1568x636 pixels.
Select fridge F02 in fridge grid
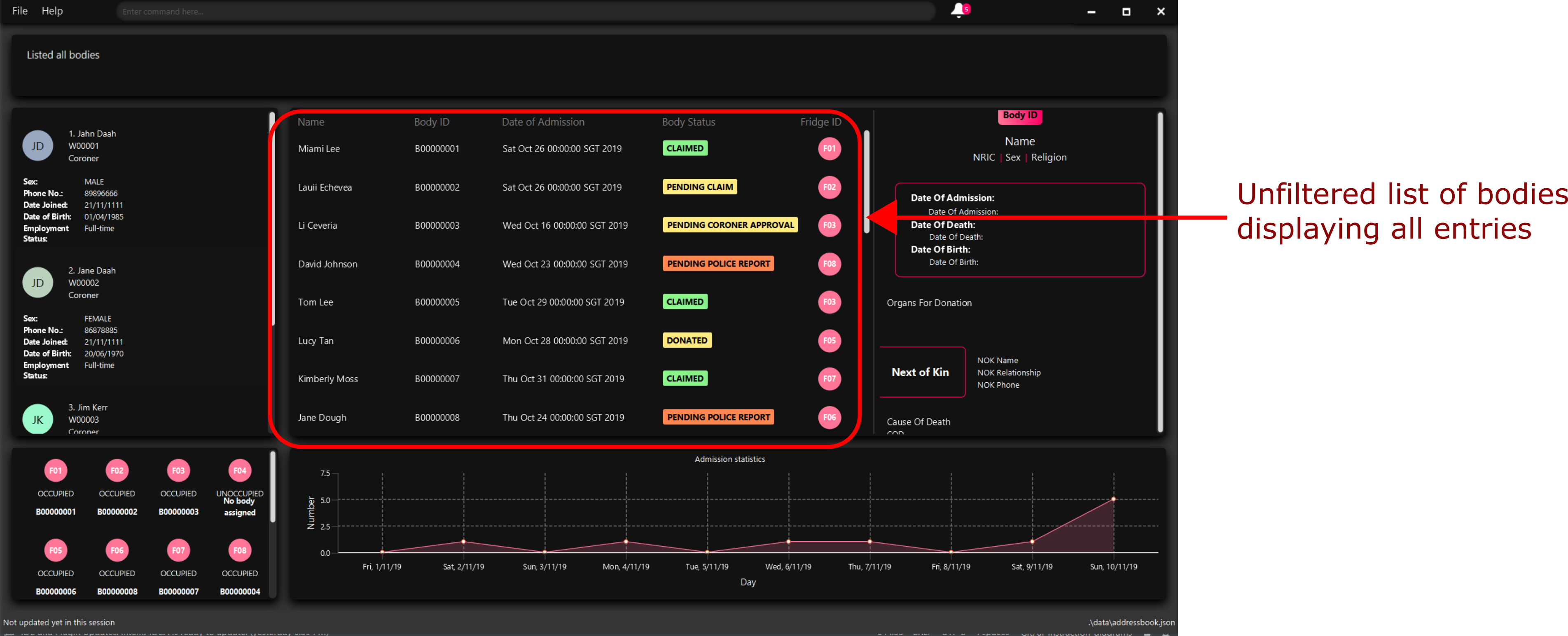[117, 470]
